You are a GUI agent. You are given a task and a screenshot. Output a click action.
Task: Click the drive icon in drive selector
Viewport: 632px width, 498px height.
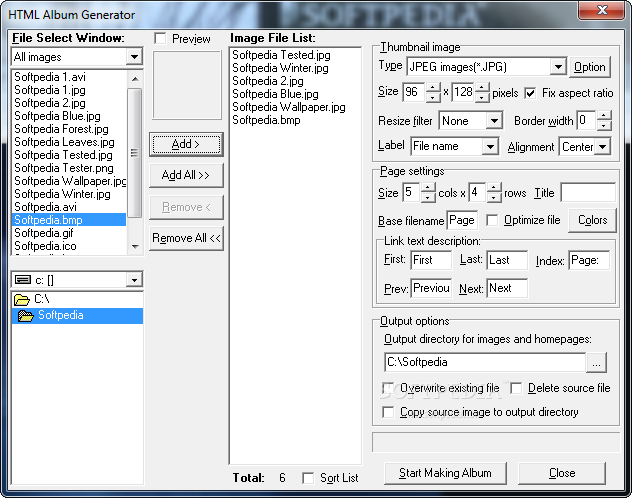coord(23,279)
